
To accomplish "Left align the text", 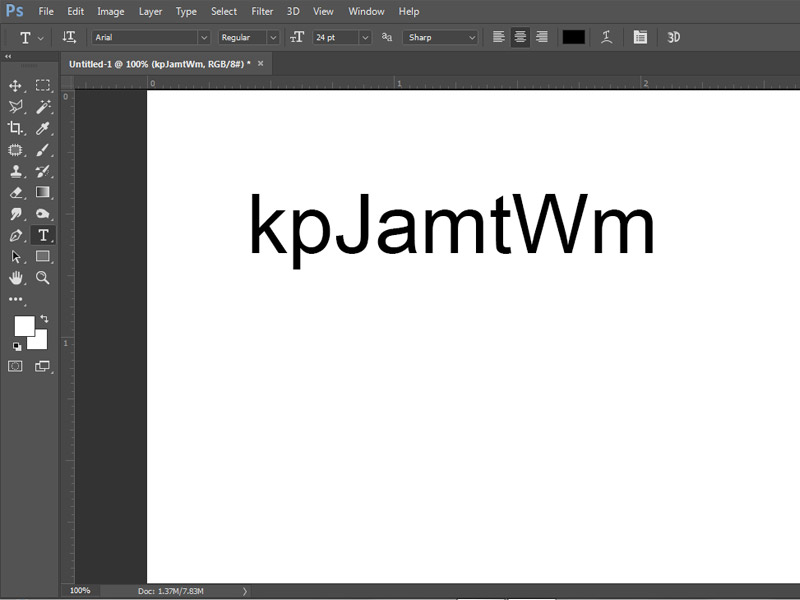I will (x=498, y=37).
